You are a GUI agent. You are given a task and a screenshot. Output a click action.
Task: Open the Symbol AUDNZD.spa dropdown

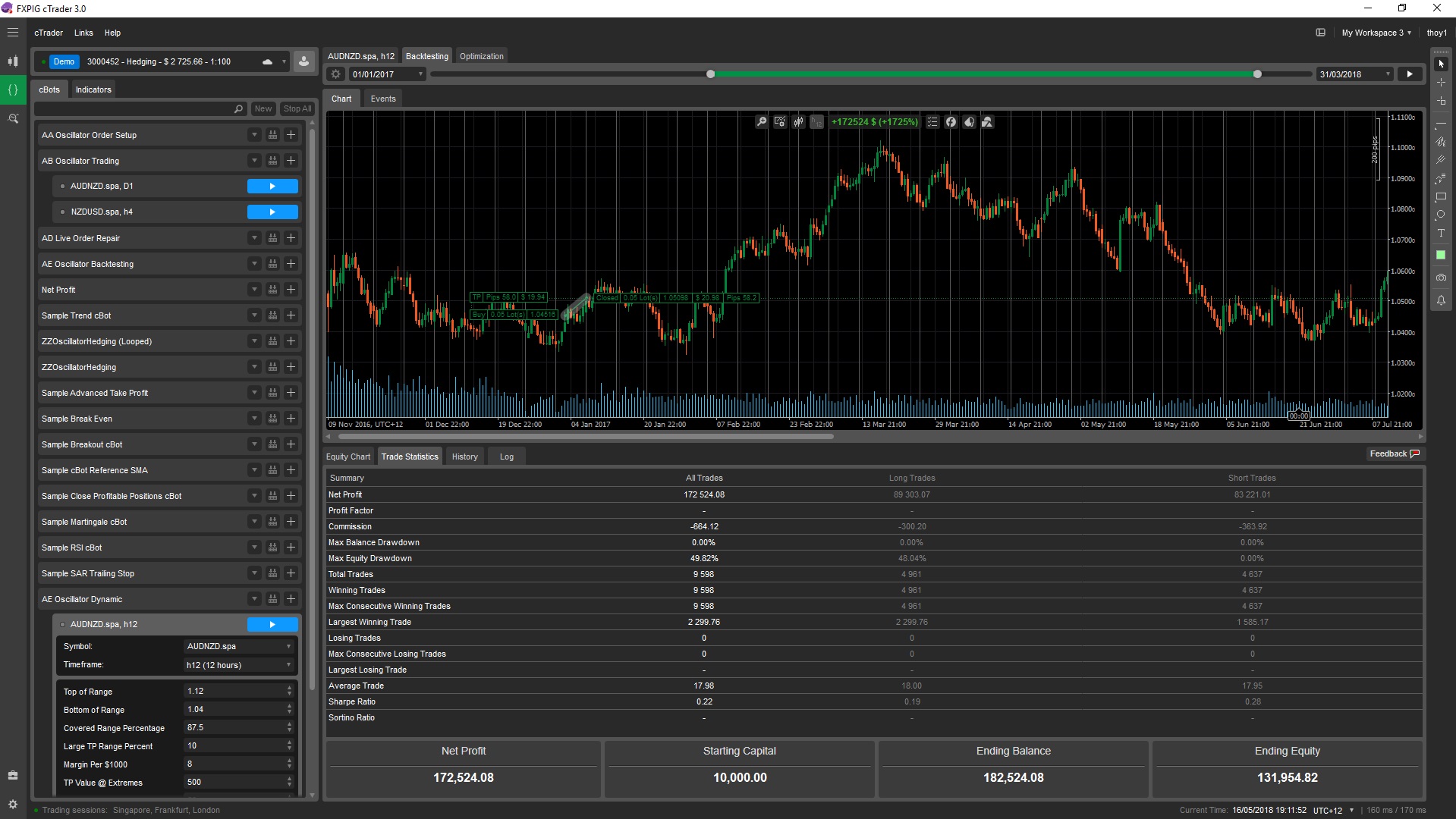point(239,647)
